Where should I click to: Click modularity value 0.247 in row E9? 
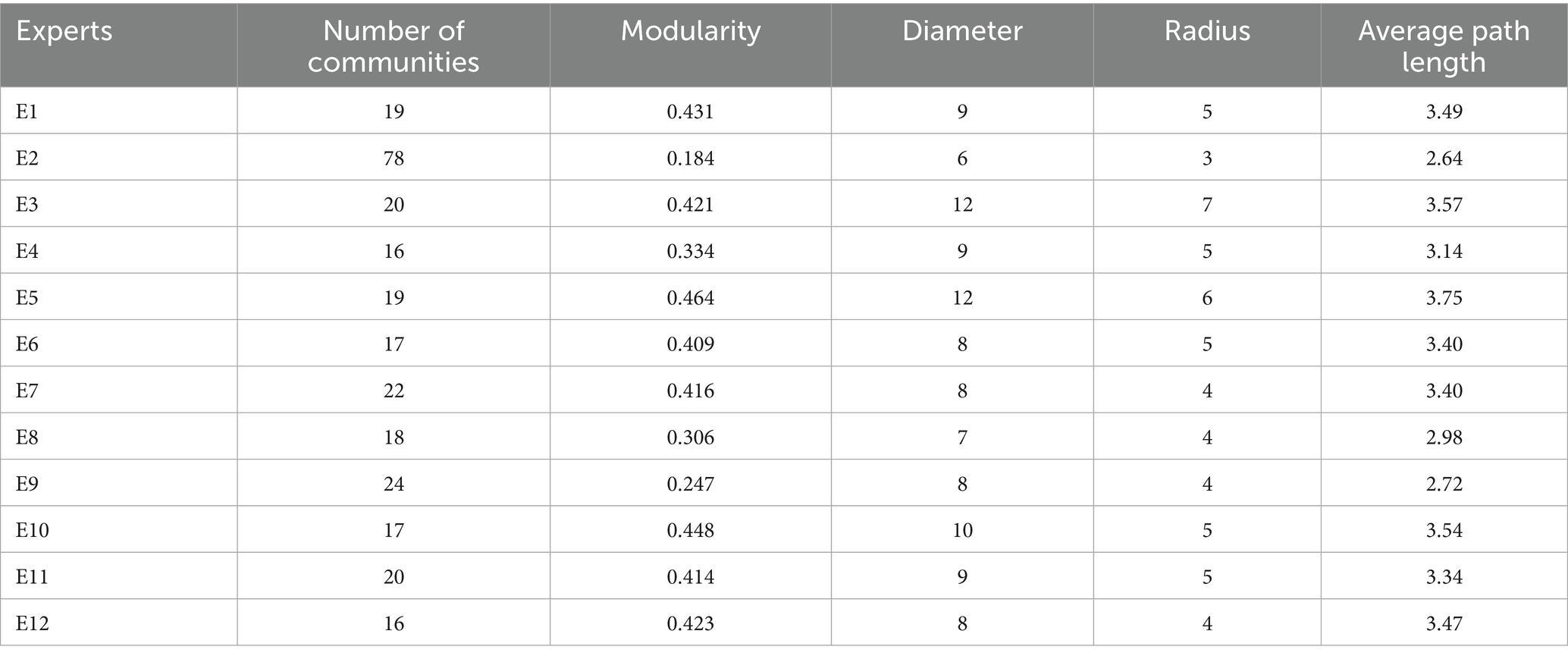690,484
